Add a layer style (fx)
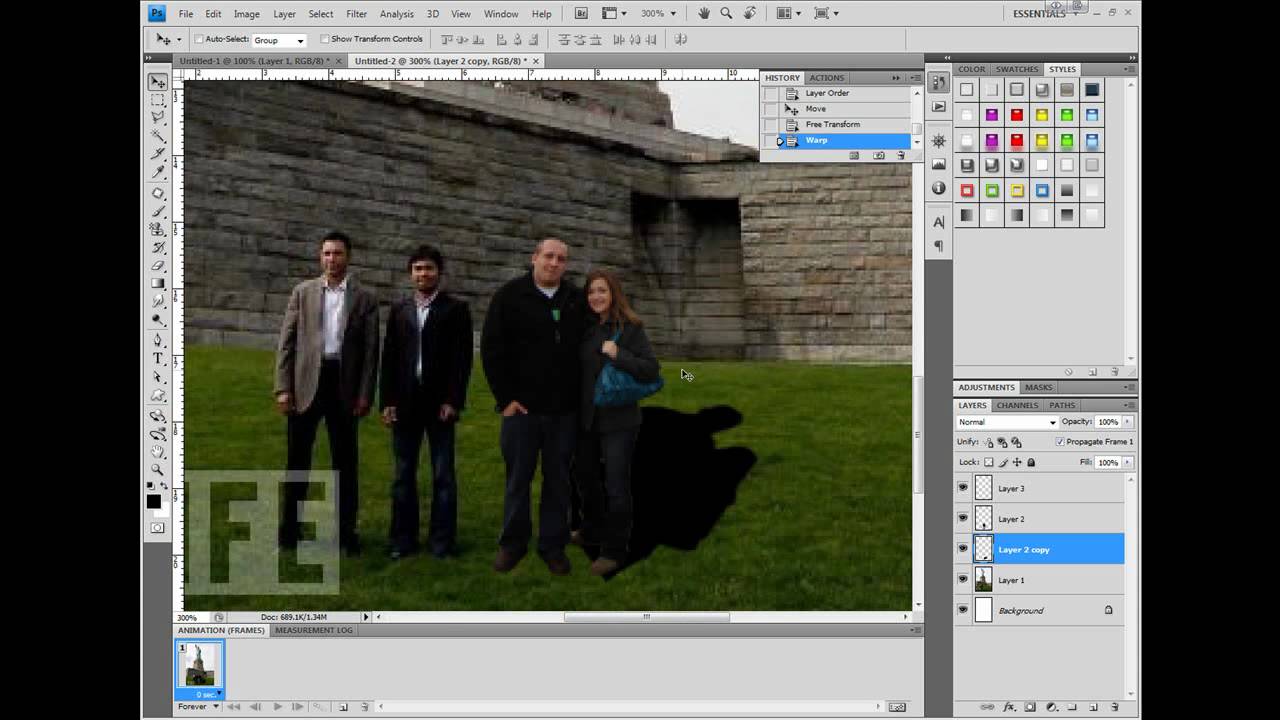Image resolution: width=1280 pixels, height=720 pixels. coord(1009,707)
